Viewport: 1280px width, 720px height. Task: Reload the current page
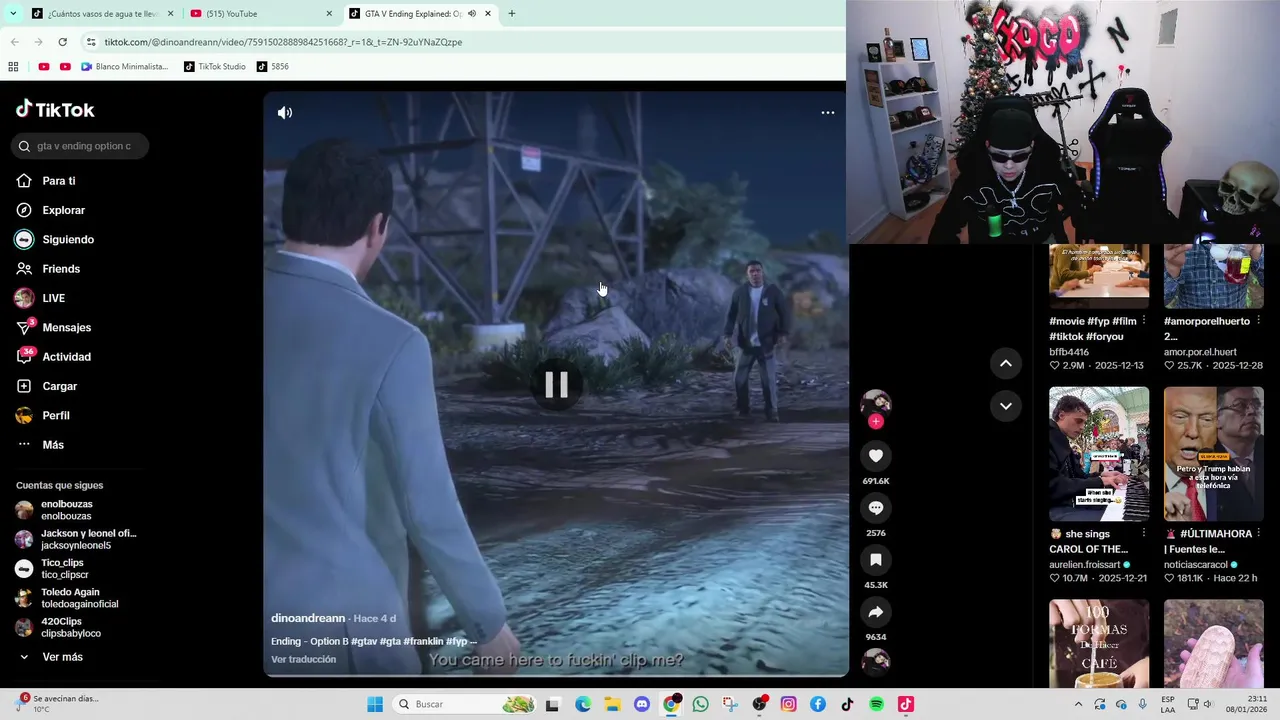[x=62, y=42]
